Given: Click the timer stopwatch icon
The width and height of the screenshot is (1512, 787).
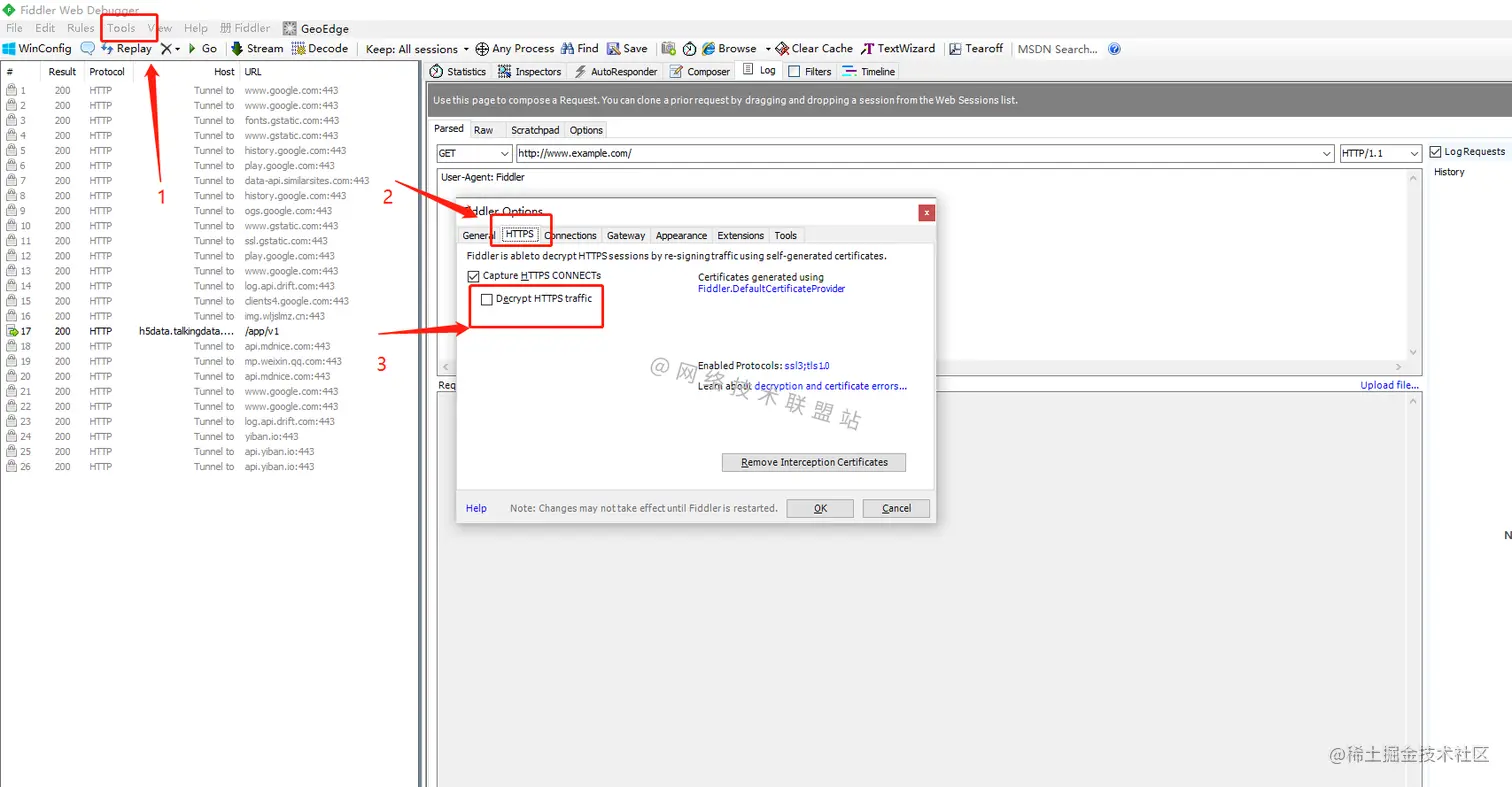Looking at the screenshot, I should (689, 48).
